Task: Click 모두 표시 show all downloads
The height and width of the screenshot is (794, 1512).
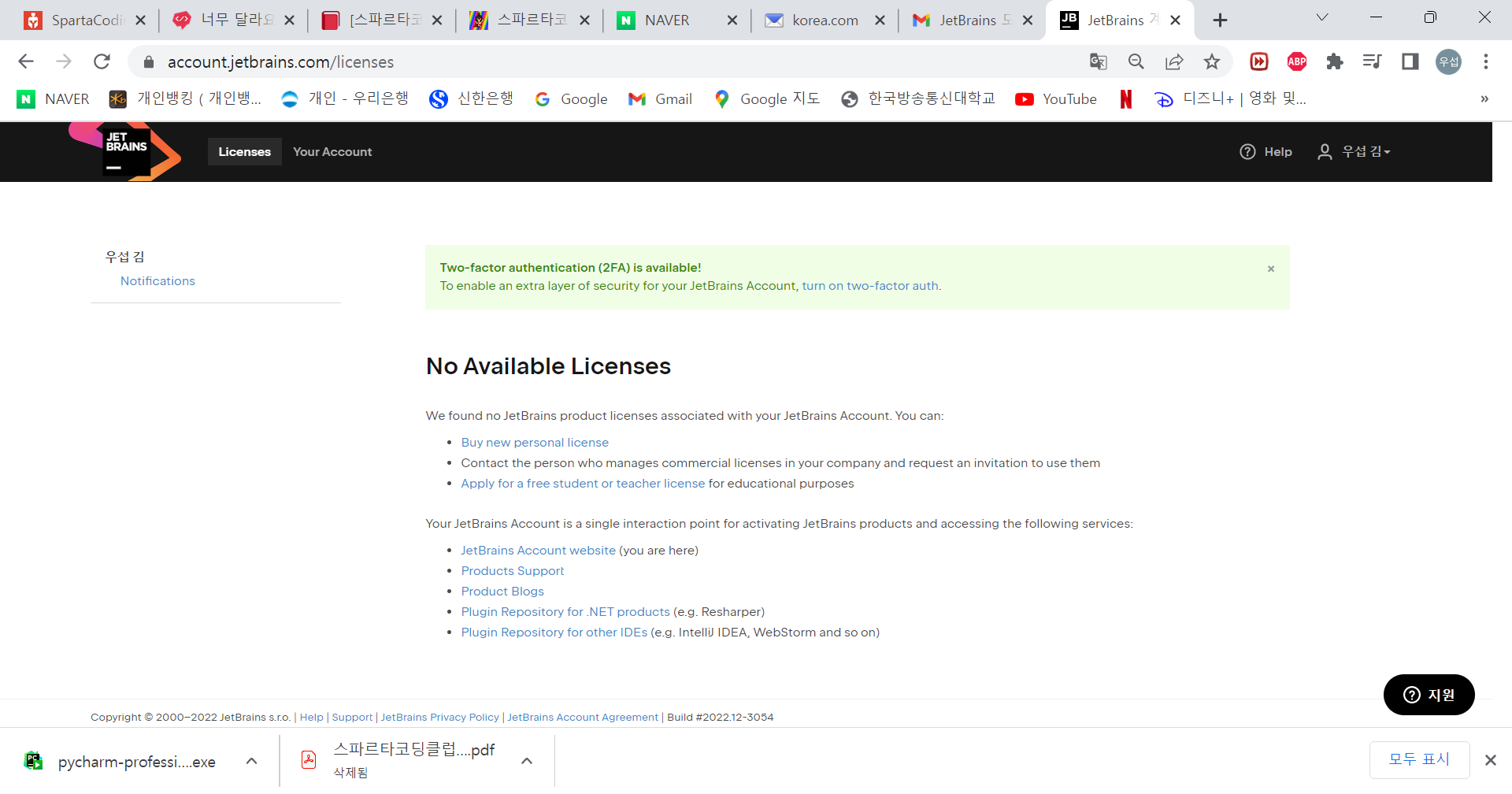Action: coord(1419,759)
